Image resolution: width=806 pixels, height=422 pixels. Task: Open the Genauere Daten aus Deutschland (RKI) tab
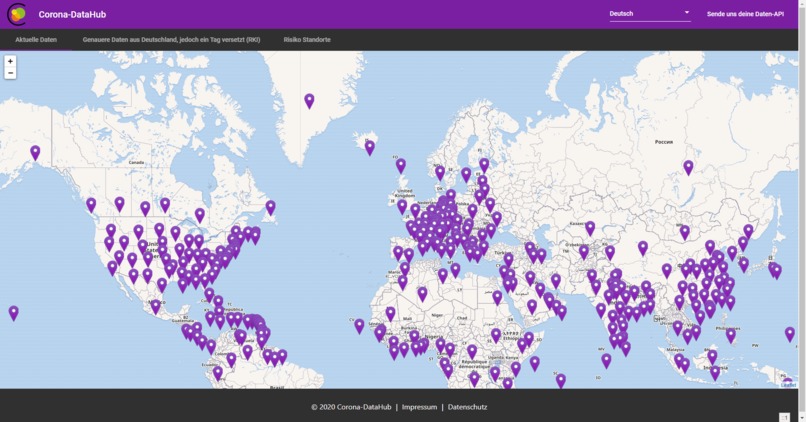171,40
